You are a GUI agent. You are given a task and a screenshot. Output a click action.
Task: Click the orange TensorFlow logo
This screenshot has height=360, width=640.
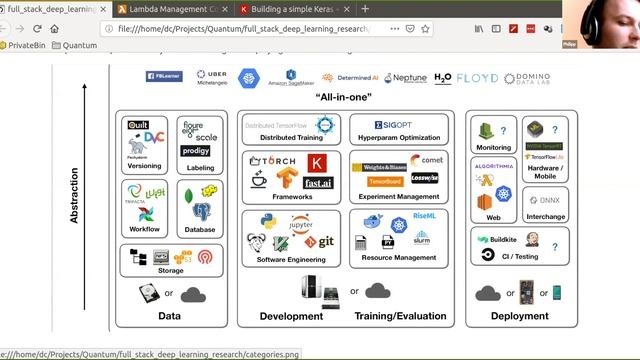click(x=287, y=179)
